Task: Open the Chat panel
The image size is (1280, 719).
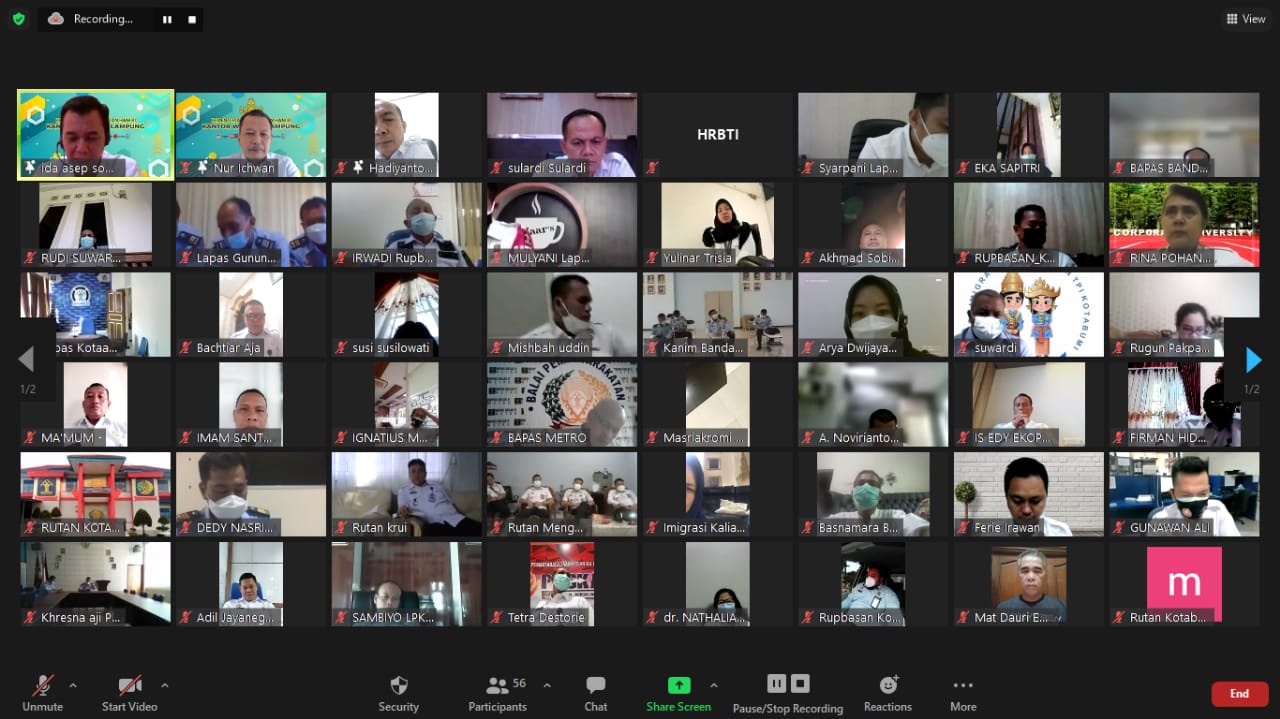Action: click(596, 686)
